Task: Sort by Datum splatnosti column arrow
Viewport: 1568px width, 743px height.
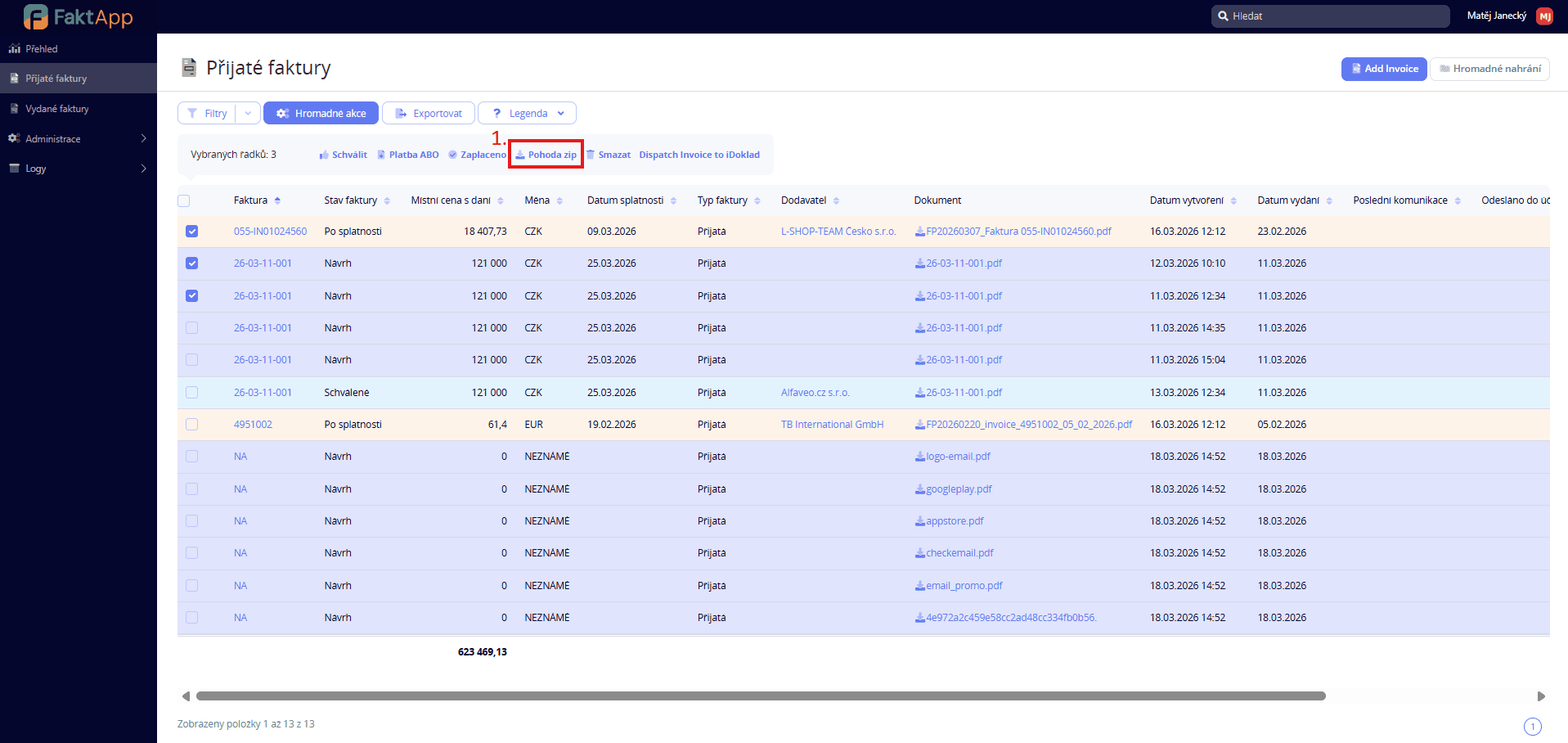Action: (673, 200)
